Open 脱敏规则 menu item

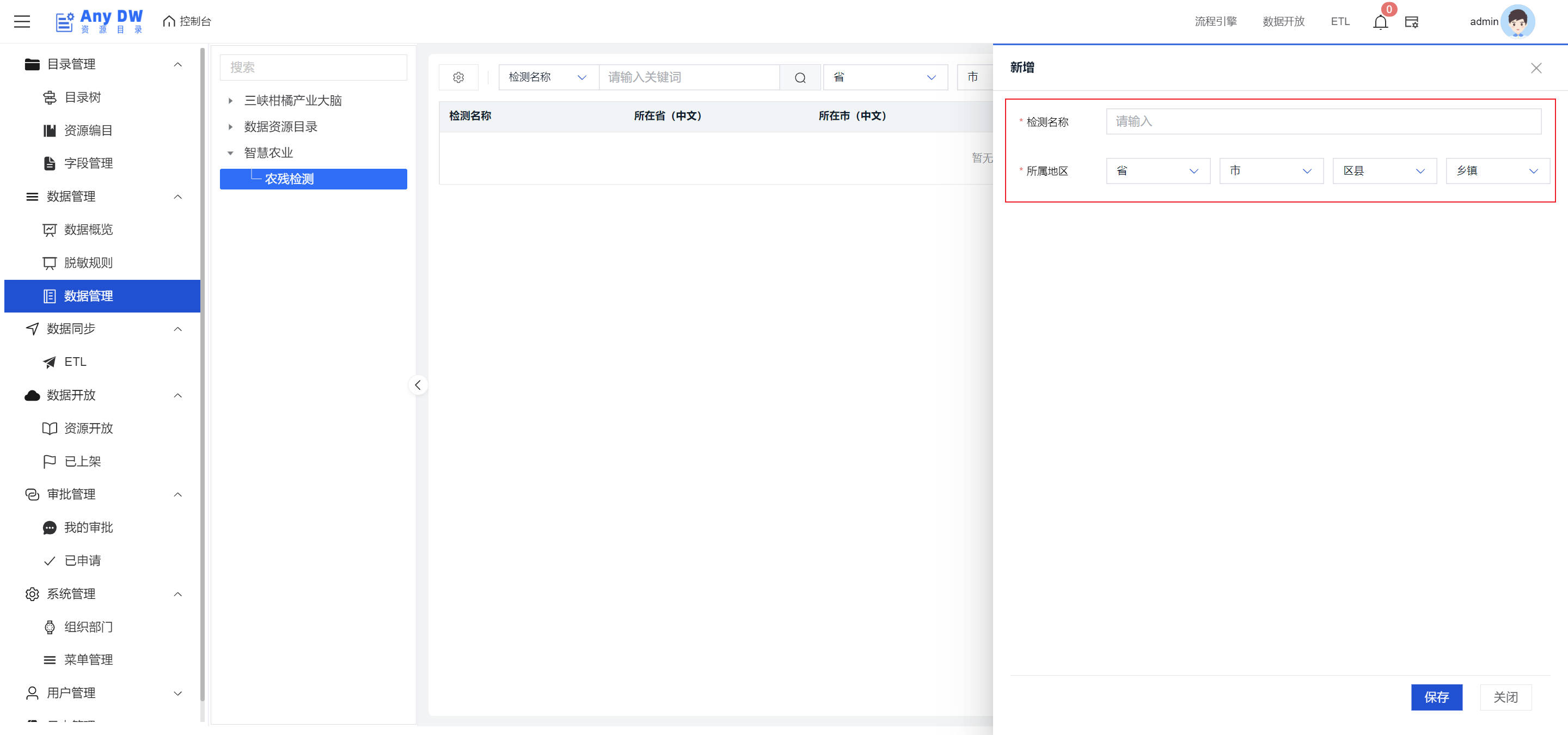tap(88, 263)
